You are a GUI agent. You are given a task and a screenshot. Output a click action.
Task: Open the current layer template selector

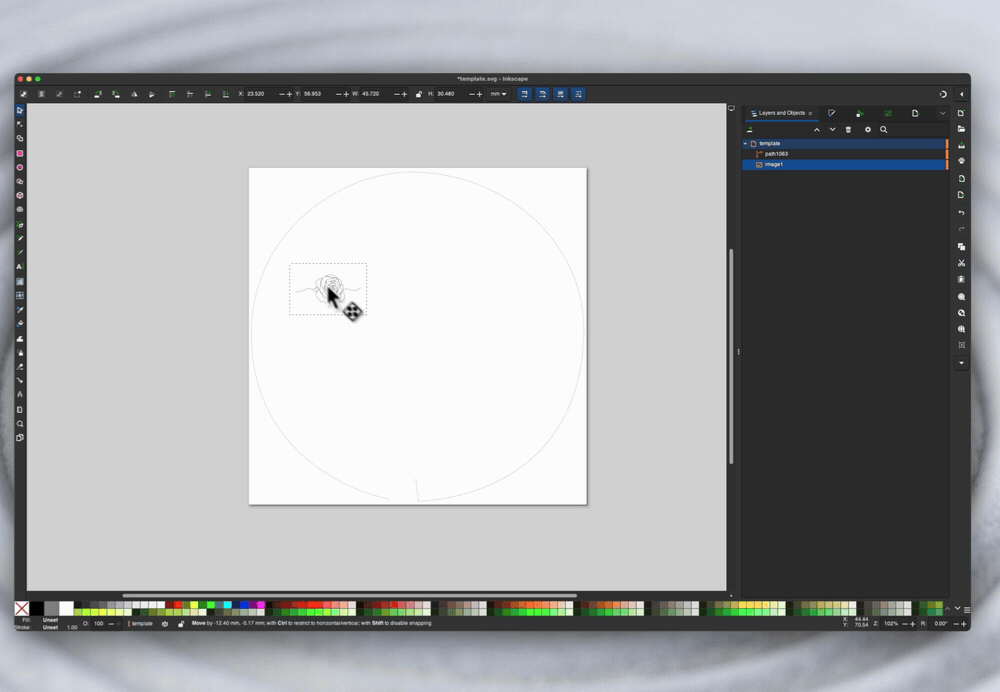click(141, 624)
